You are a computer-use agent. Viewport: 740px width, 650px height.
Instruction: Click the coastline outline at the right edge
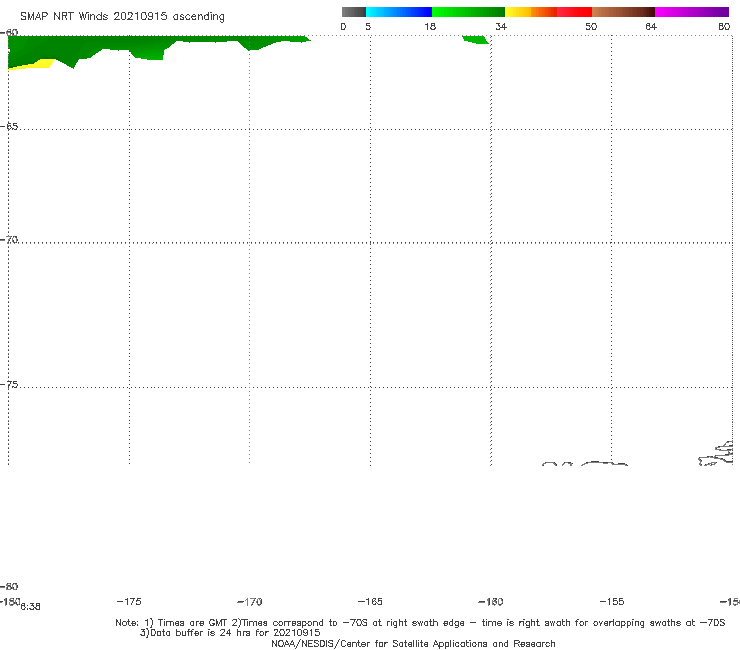(x=717, y=454)
